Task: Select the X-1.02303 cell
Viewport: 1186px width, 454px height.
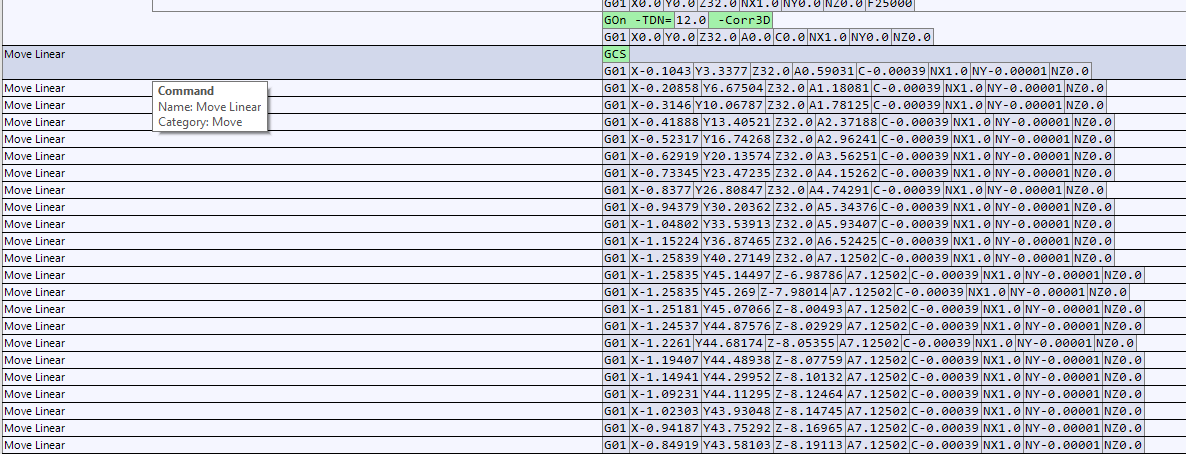Action: [665, 412]
